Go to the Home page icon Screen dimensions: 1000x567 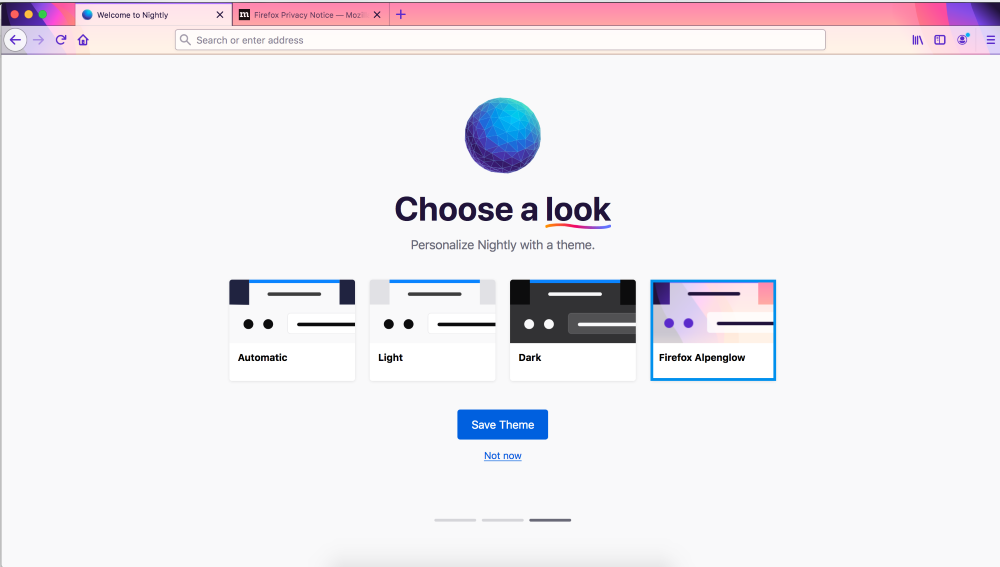pyautogui.click(x=83, y=40)
